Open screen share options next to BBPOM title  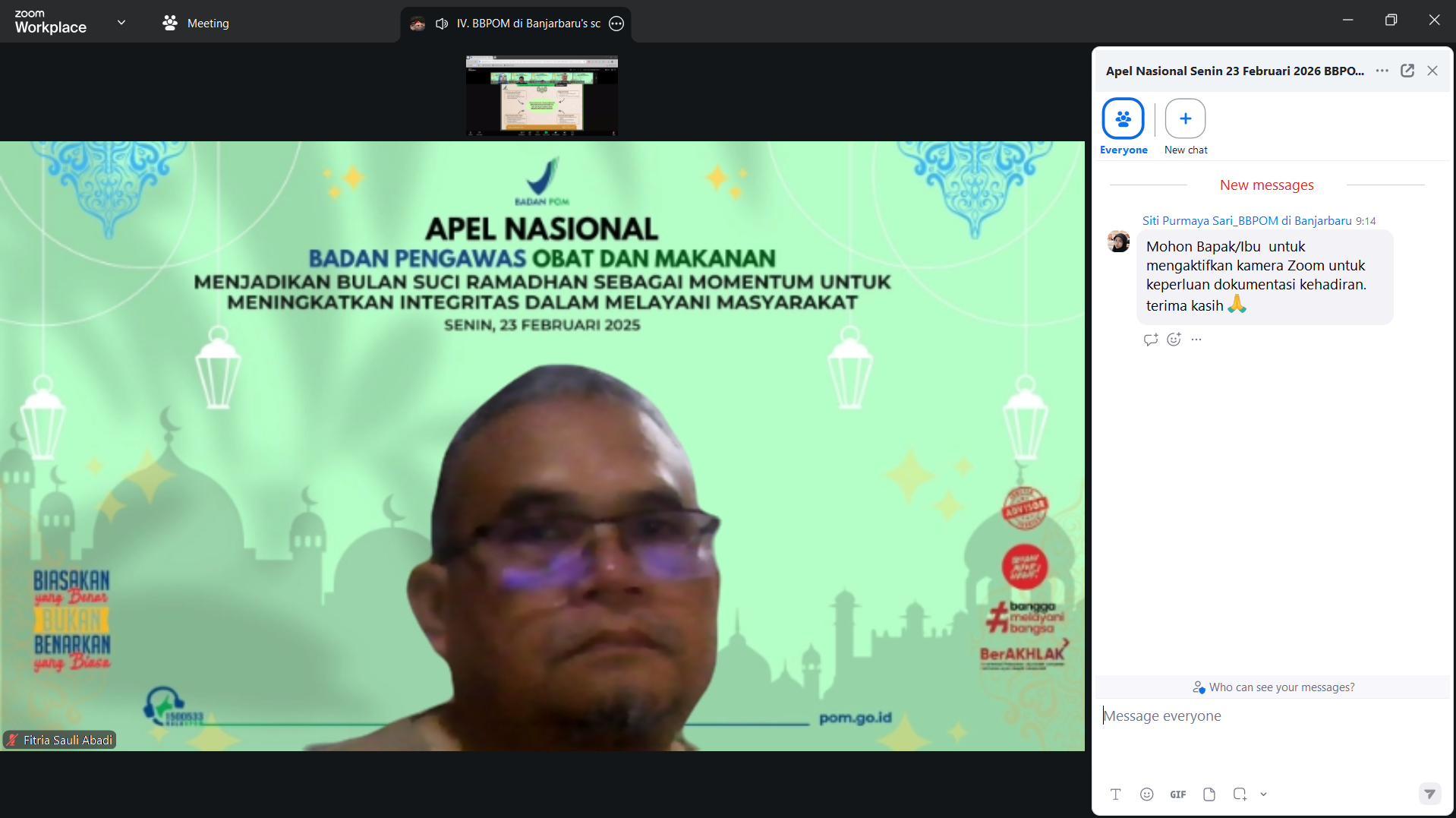pyautogui.click(x=616, y=24)
